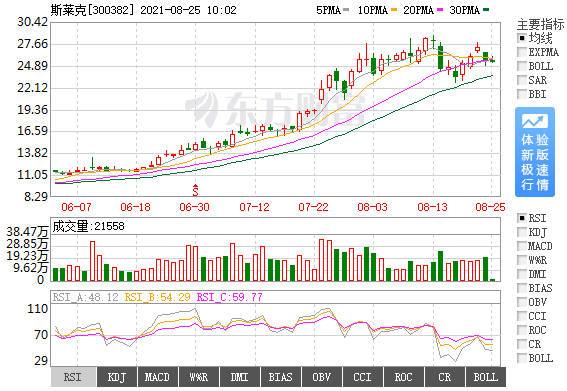Enable the BBI indicator option

522,94
